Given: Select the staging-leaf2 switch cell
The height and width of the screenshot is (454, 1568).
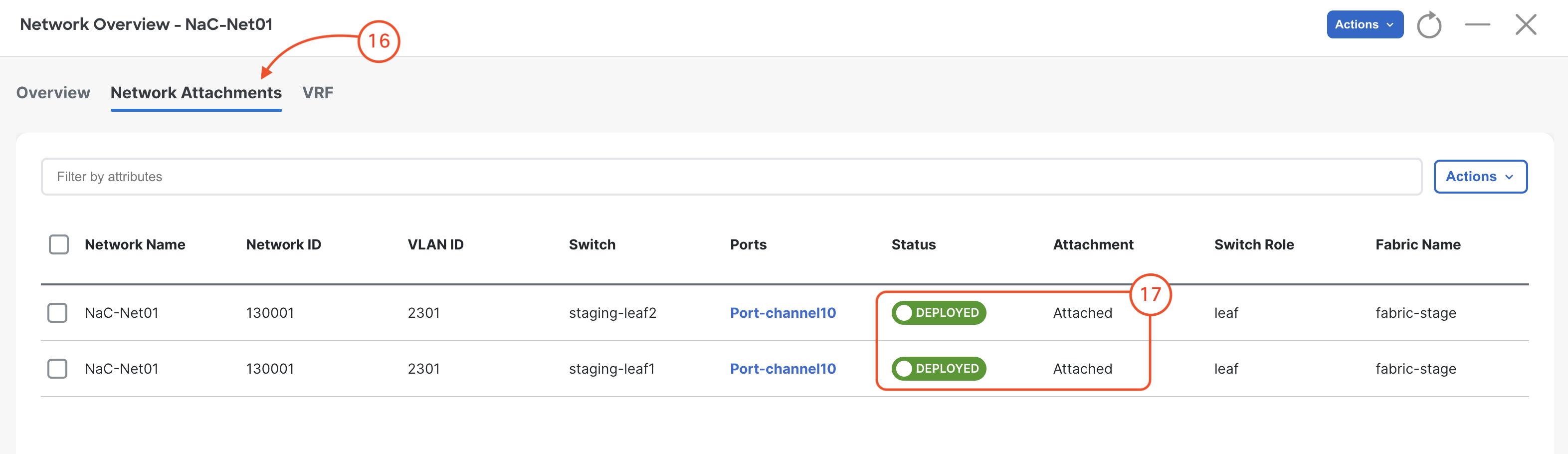Looking at the screenshot, I should [612, 313].
